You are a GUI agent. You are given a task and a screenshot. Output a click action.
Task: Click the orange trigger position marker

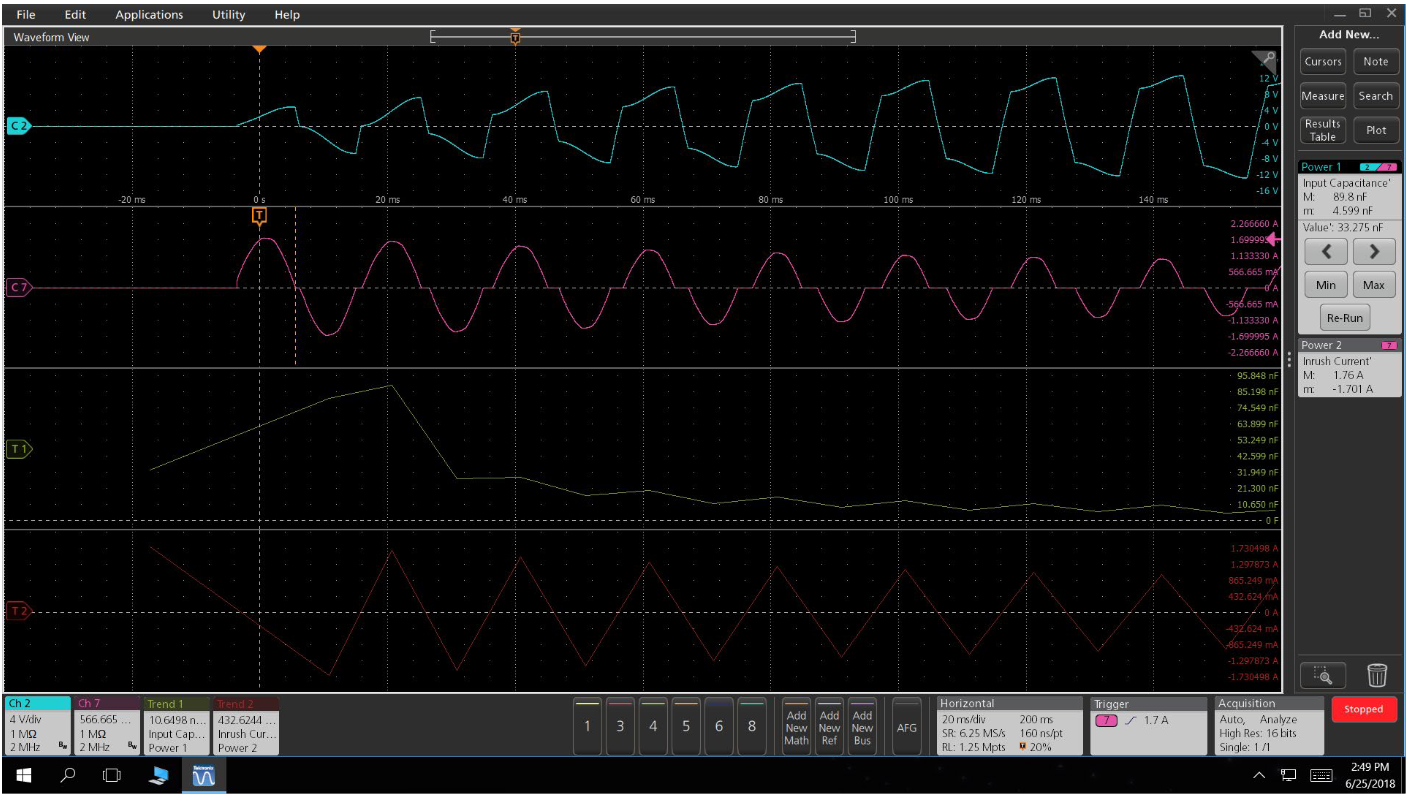(260, 48)
